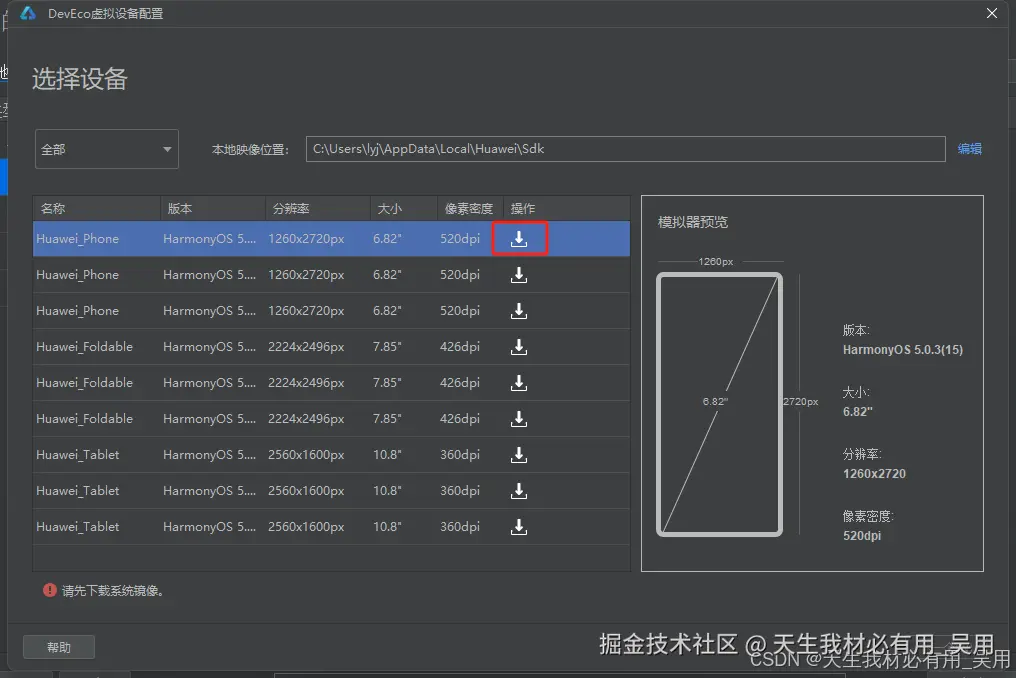The height and width of the screenshot is (678, 1016).
Task: Download image for the highlighted Huawei_Phone row
Action: [x=519, y=239]
